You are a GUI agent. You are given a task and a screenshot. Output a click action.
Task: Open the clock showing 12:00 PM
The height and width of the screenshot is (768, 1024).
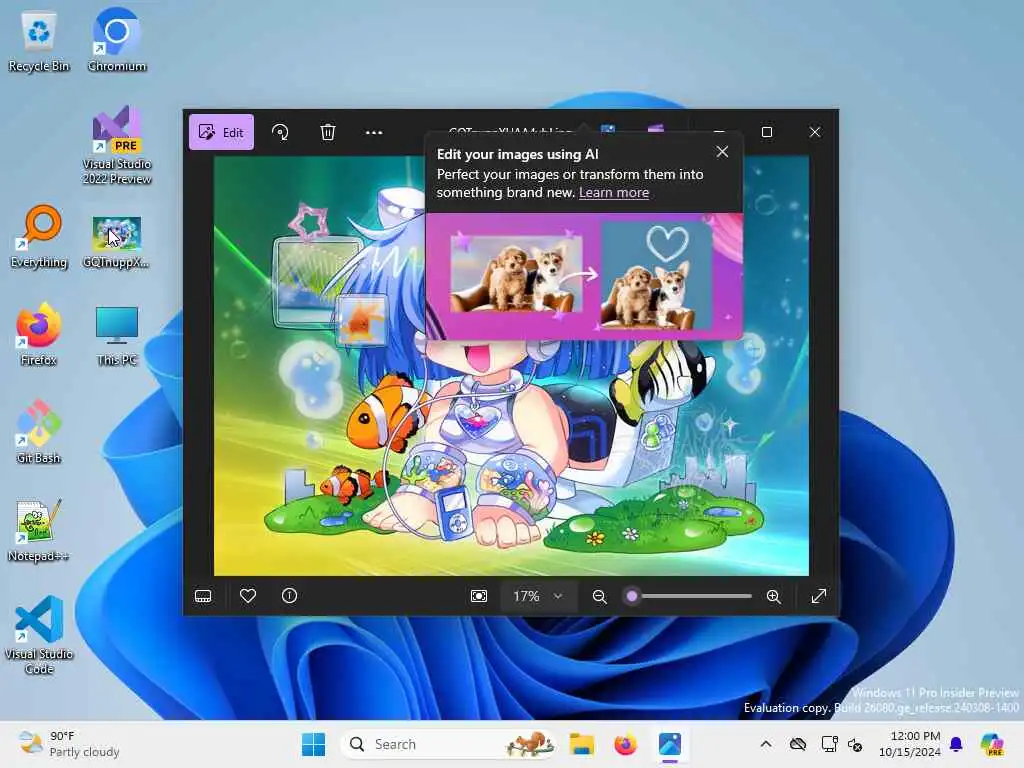click(910, 744)
